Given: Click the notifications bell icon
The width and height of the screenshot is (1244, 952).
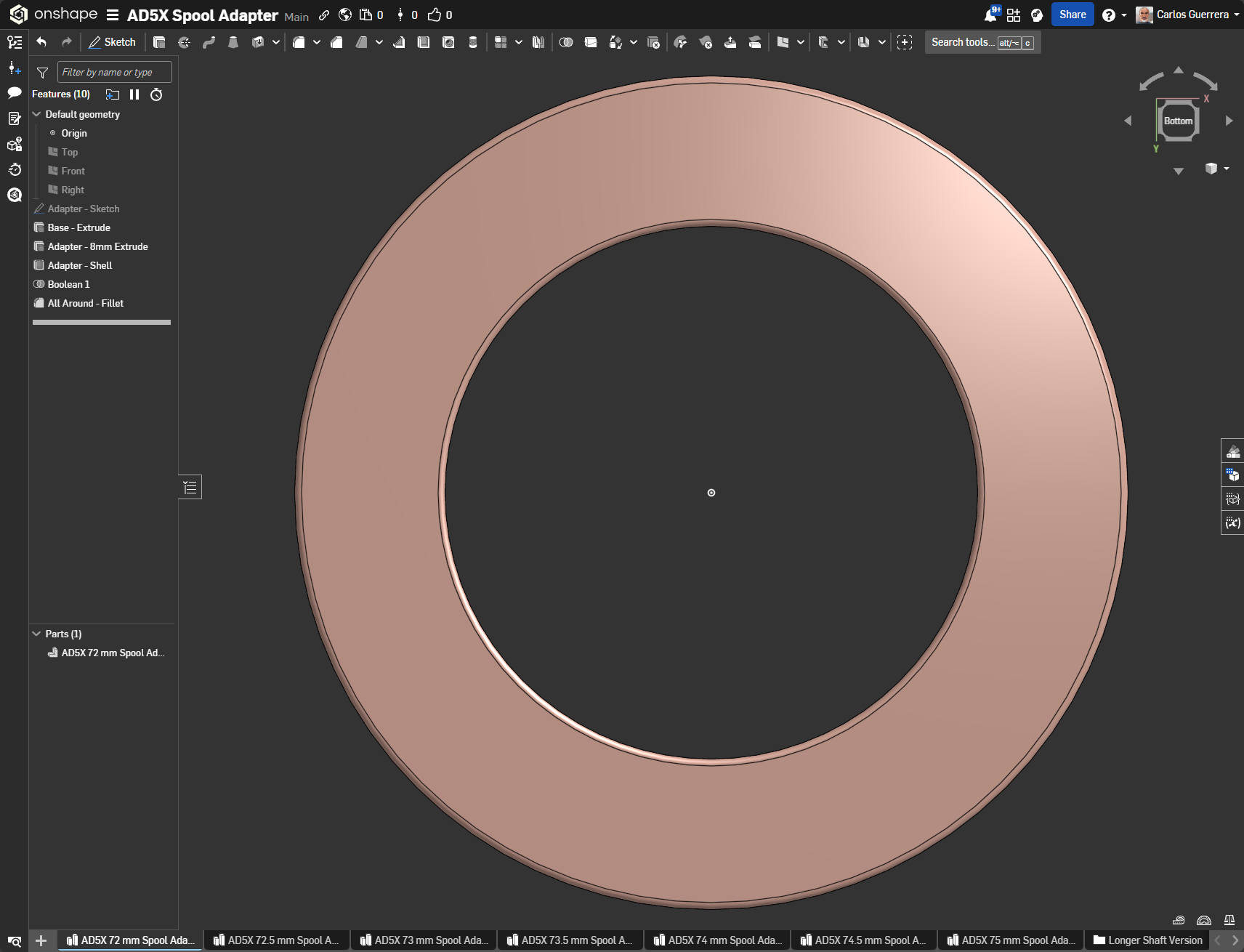Looking at the screenshot, I should tap(990, 15).
